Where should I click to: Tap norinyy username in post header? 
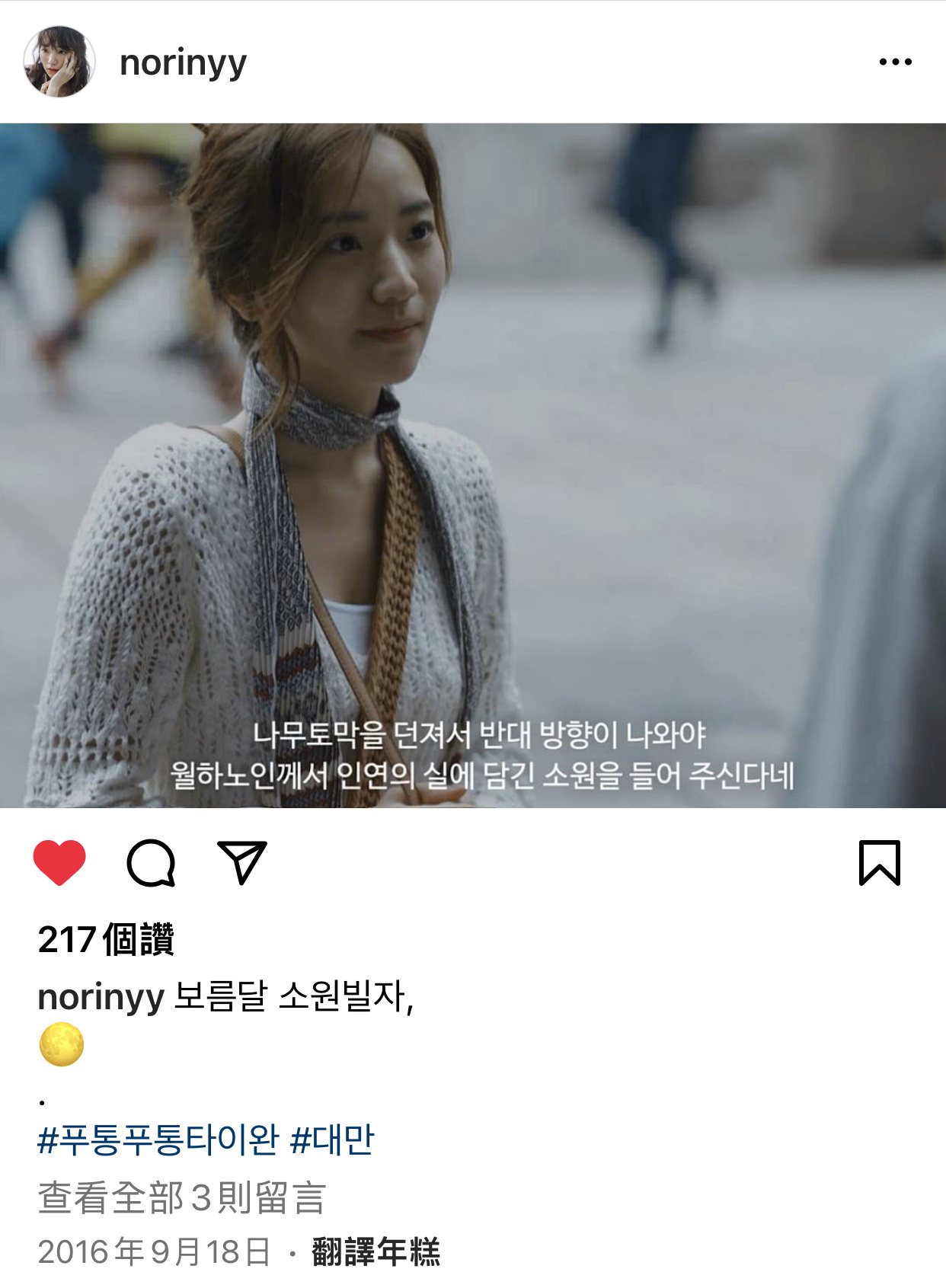click(183, 62)
